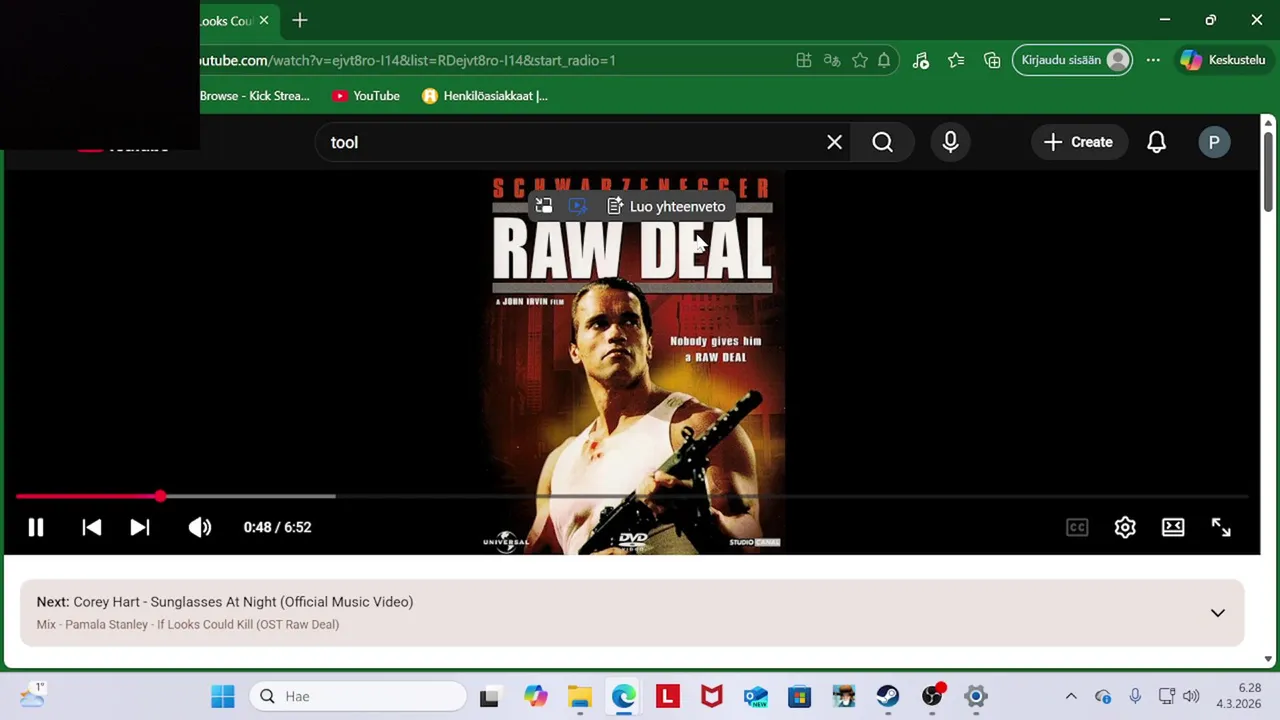Open Favorites list icon
The image size is (1280, 720).
coord(956,60)
